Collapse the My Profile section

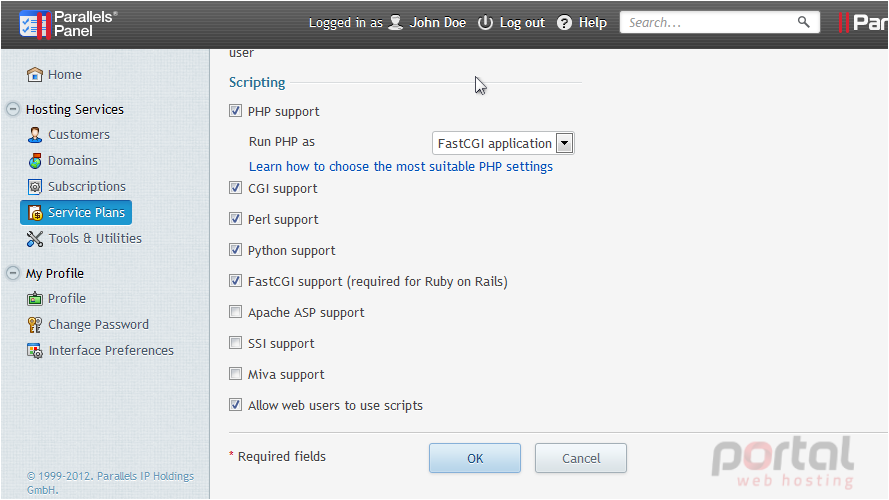point(13,273)
